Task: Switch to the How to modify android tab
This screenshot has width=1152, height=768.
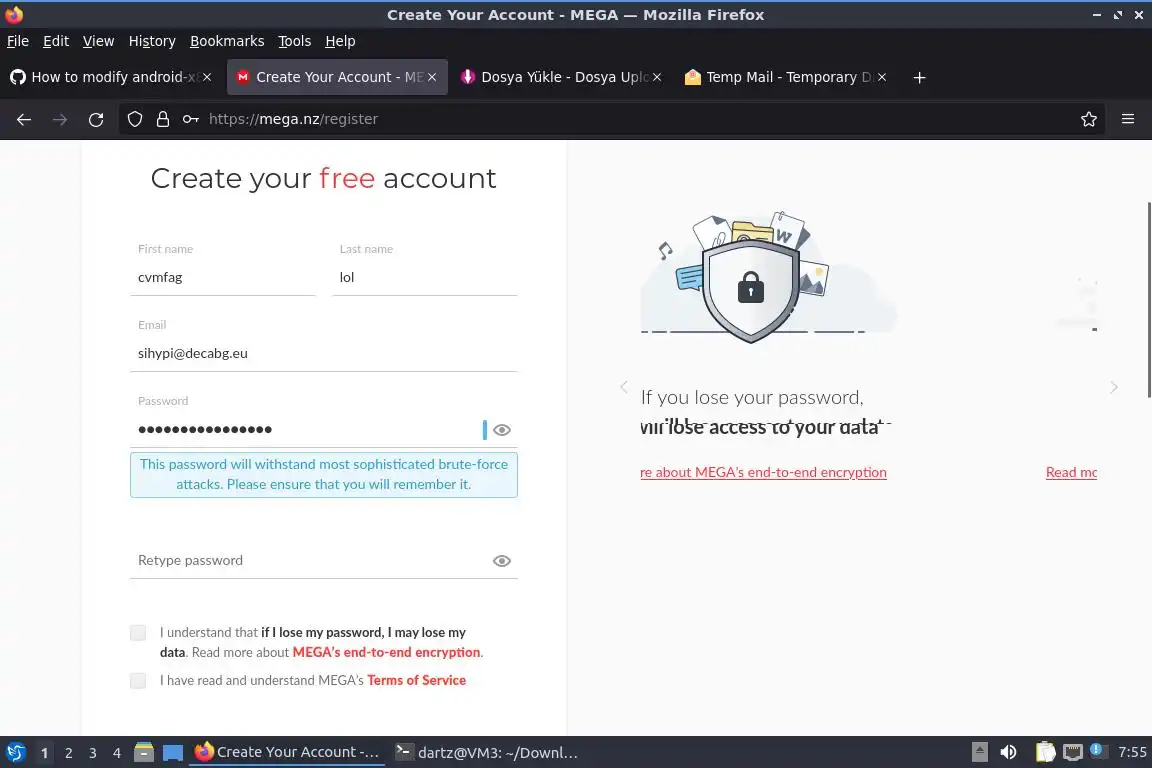Action: click(110, 77)
